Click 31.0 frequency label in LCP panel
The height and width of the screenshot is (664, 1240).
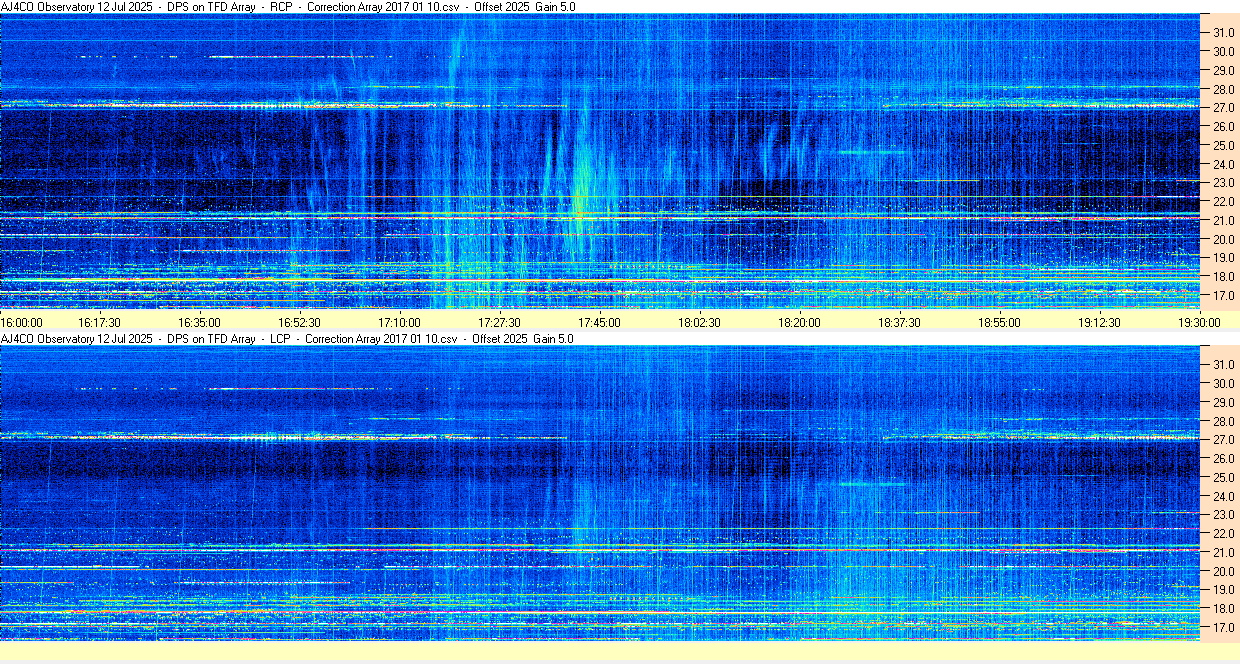click(1223, 365)
